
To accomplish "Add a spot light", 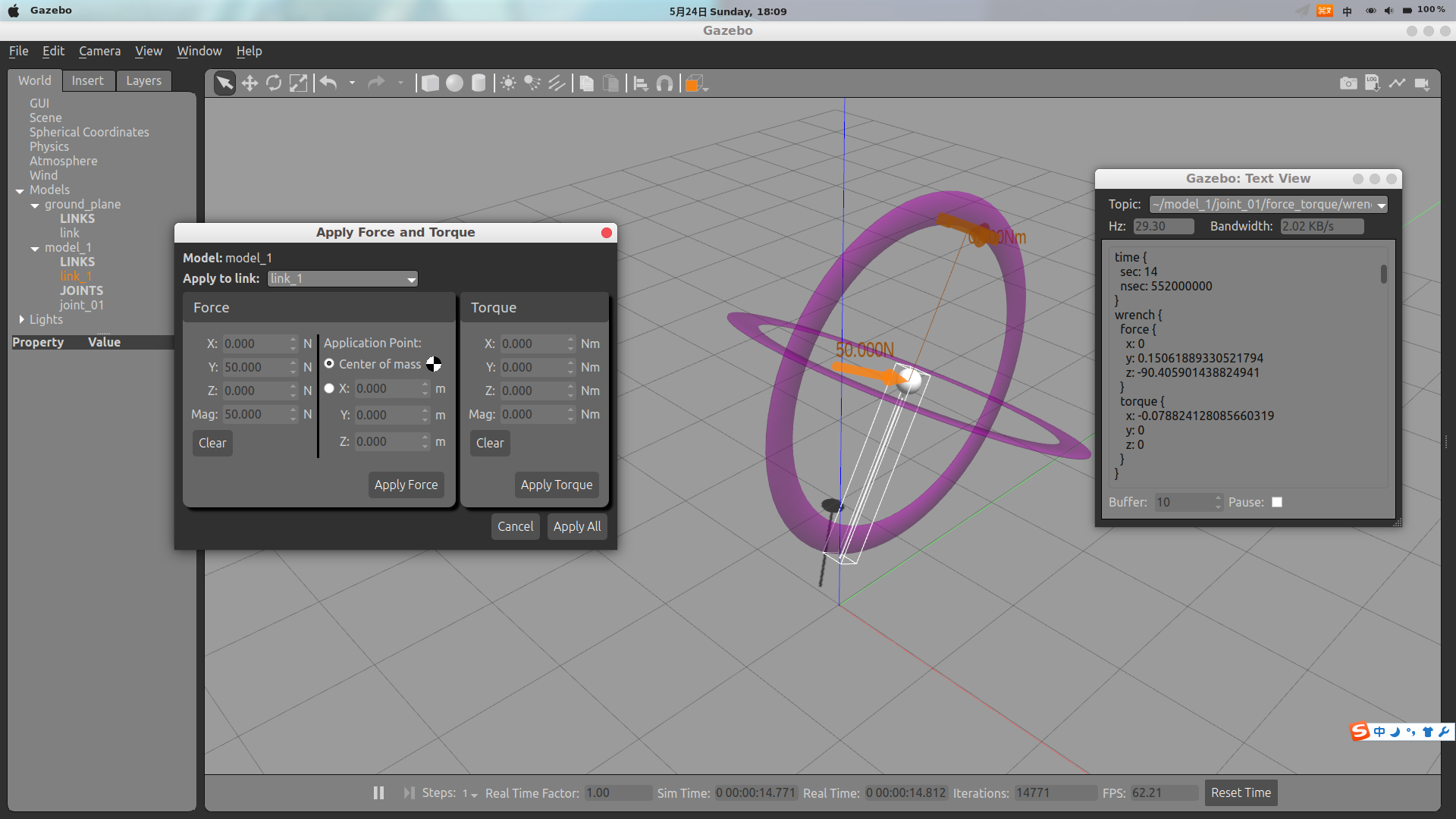I will pyautogui.click(x=532, y=83).
